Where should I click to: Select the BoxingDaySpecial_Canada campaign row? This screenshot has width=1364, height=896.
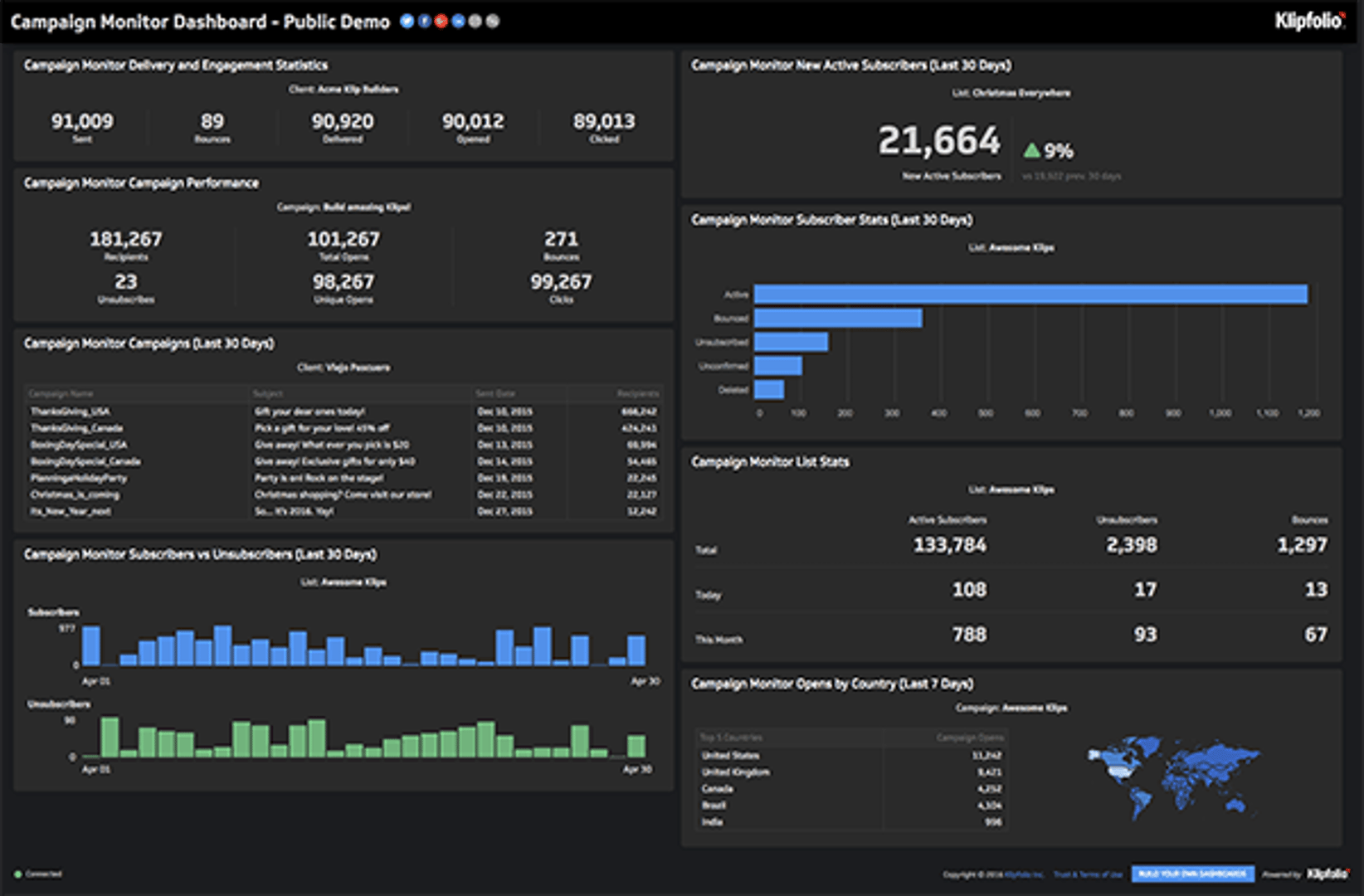[343, 461]
